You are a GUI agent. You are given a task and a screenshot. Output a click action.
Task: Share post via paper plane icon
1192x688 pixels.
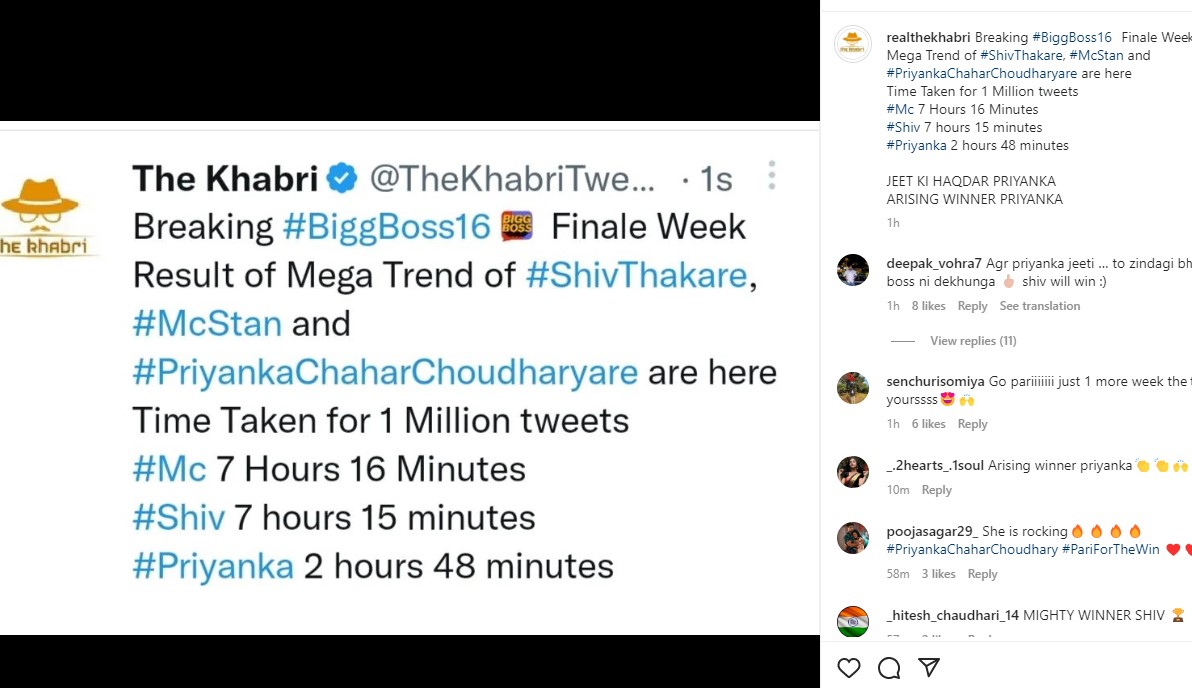[928, 667]
